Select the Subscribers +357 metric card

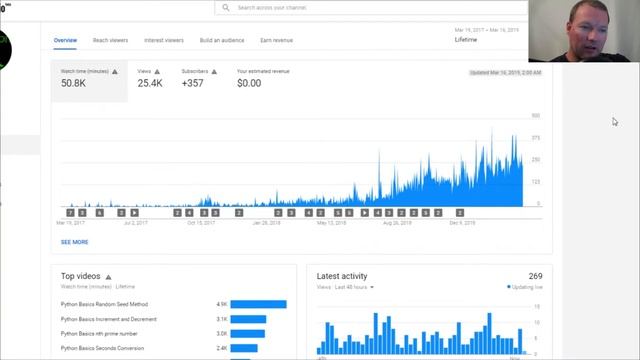(x=199, y=78)
